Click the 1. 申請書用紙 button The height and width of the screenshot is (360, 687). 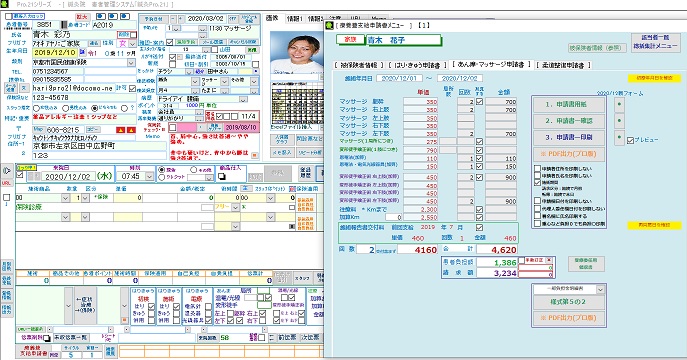pos(569,105)
